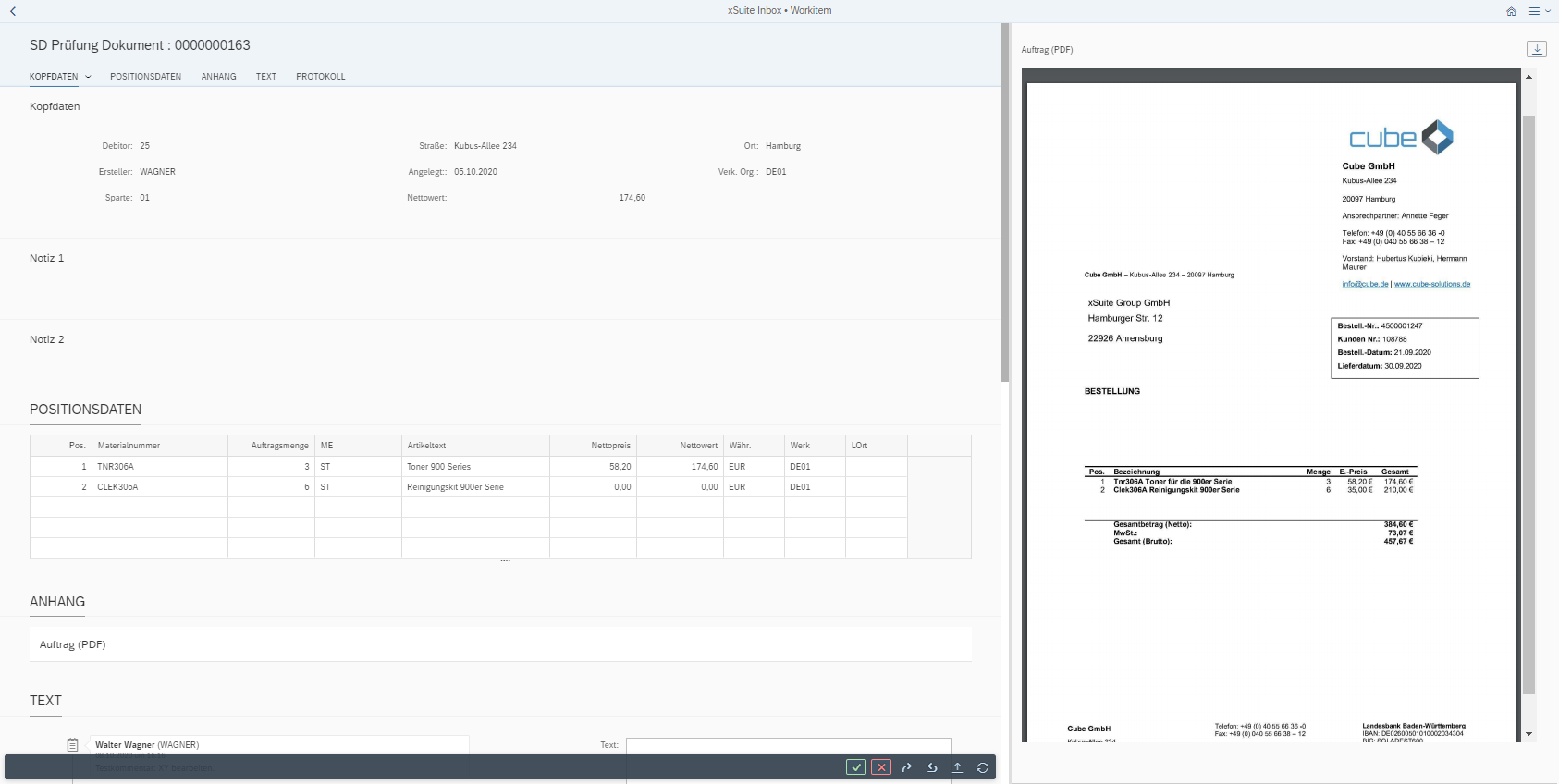This screenshot has width=1559, height=784.
Task: Select the PROTOKOLL tab
Action: [x=320, y=77]
